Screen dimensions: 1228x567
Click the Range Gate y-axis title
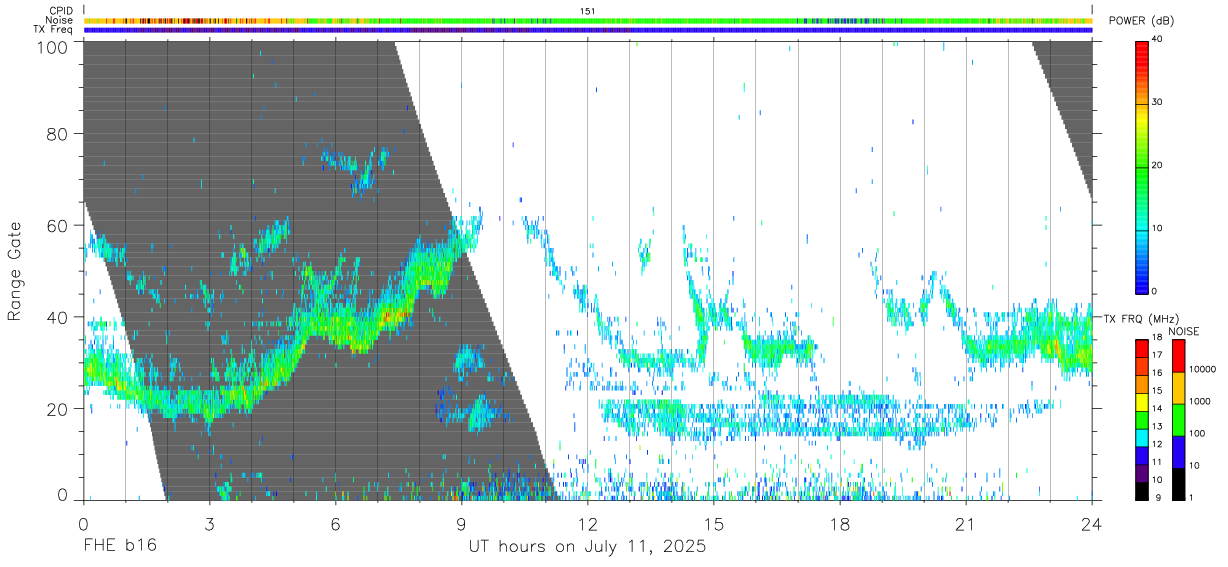pos(16,272)
